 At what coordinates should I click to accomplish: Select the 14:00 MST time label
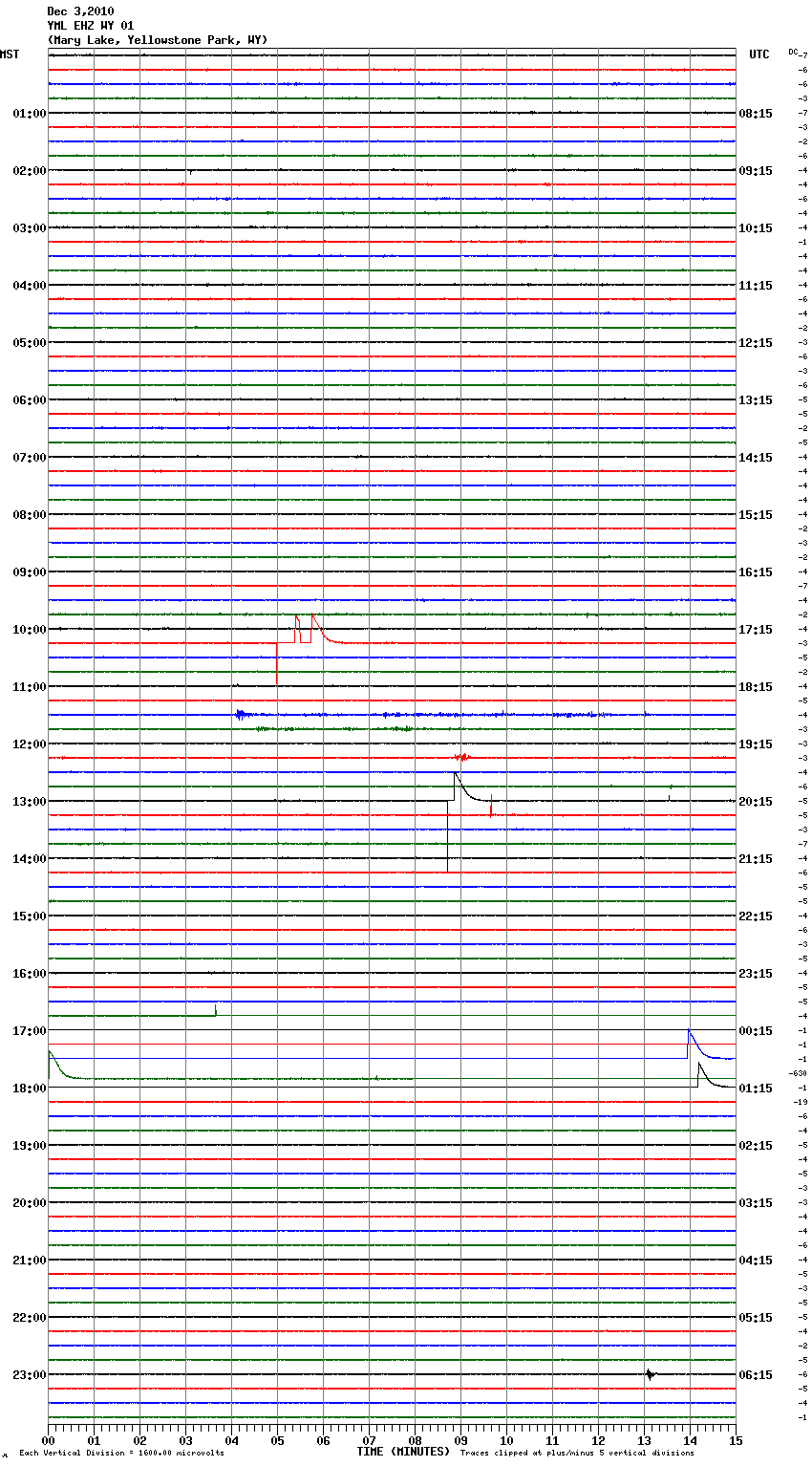pyautogui.click(x=30, y=858)
